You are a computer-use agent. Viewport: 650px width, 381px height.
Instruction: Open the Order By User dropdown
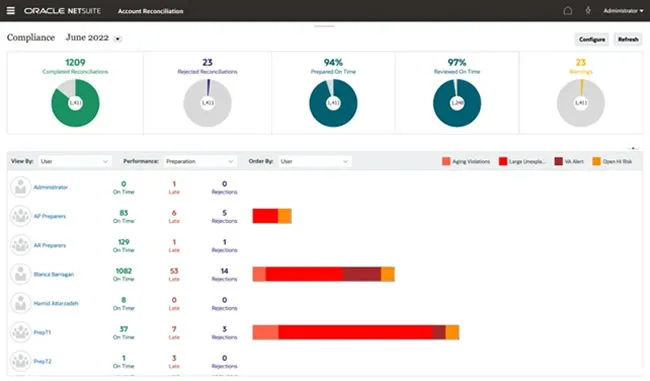(315, 161)
